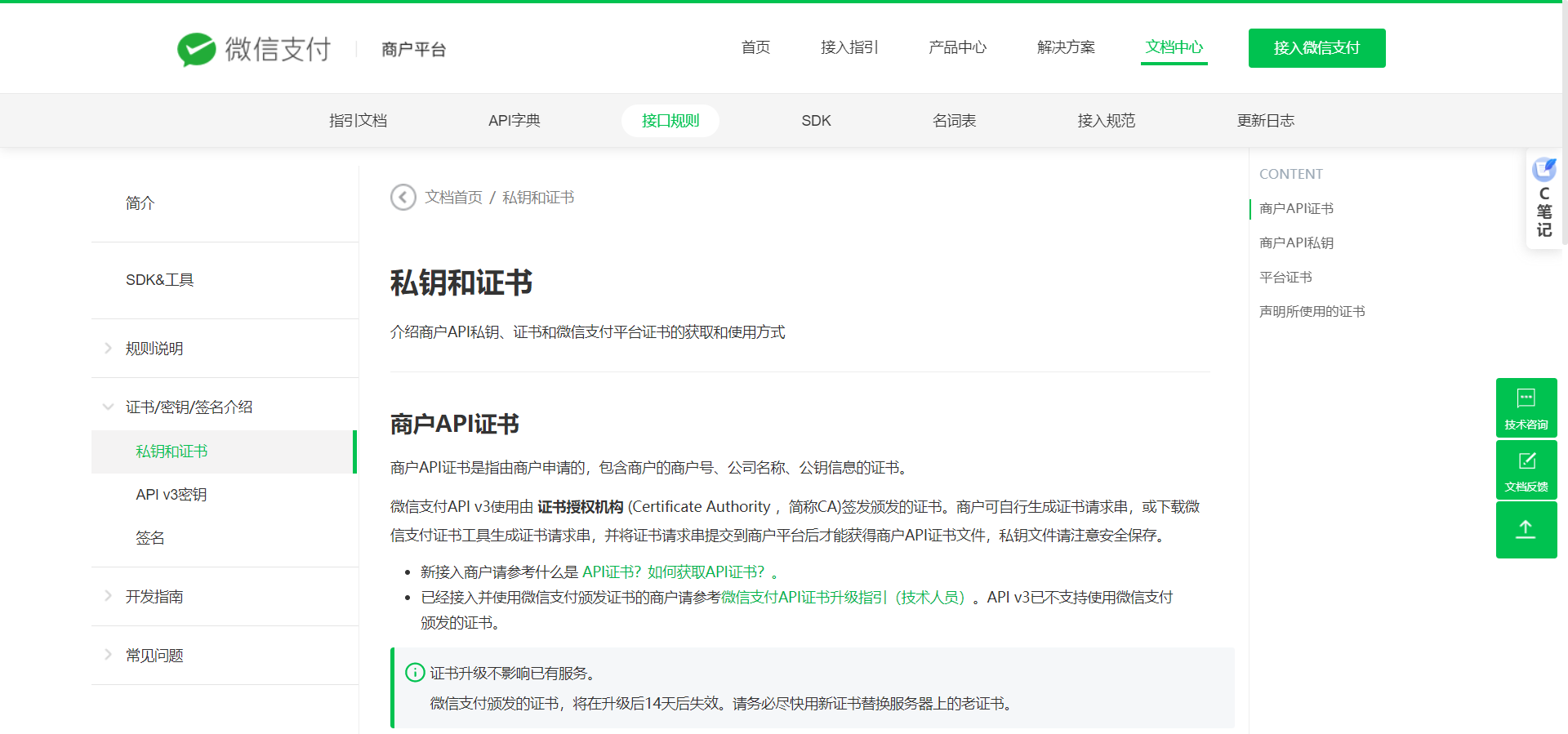Open 技术咨询 chat button

pos(1526,407)
